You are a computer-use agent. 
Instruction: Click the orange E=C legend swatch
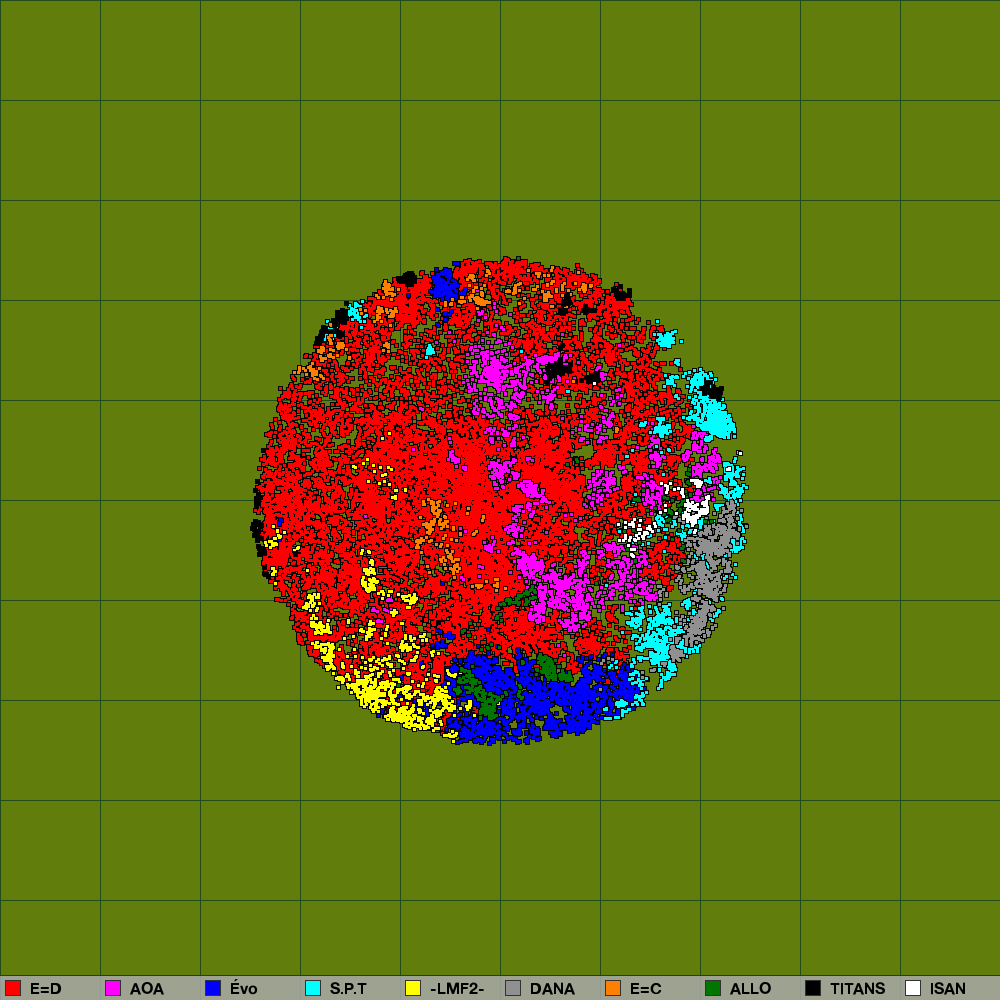613,988
